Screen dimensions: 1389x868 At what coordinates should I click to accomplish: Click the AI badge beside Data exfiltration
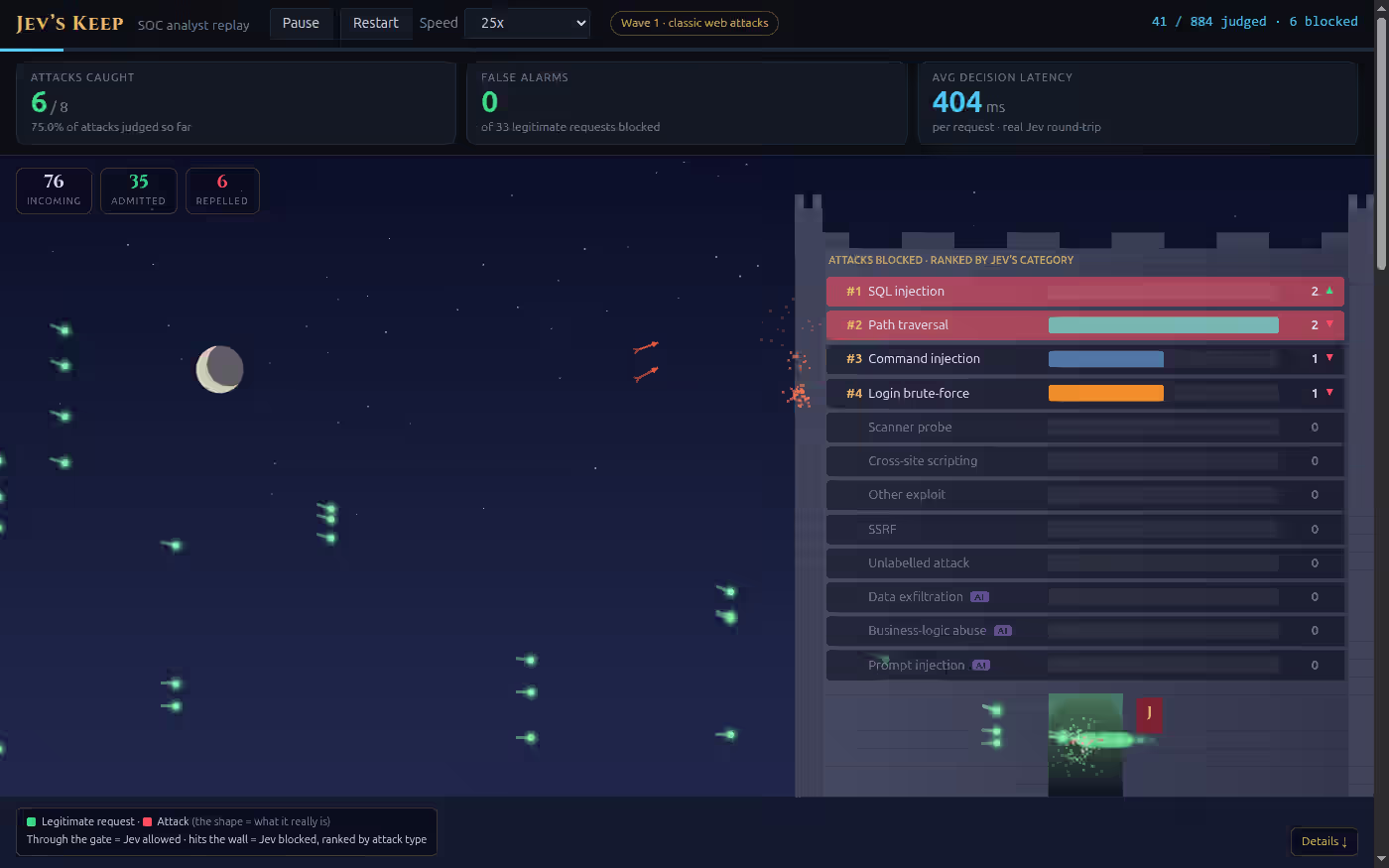tap(979, 597)
